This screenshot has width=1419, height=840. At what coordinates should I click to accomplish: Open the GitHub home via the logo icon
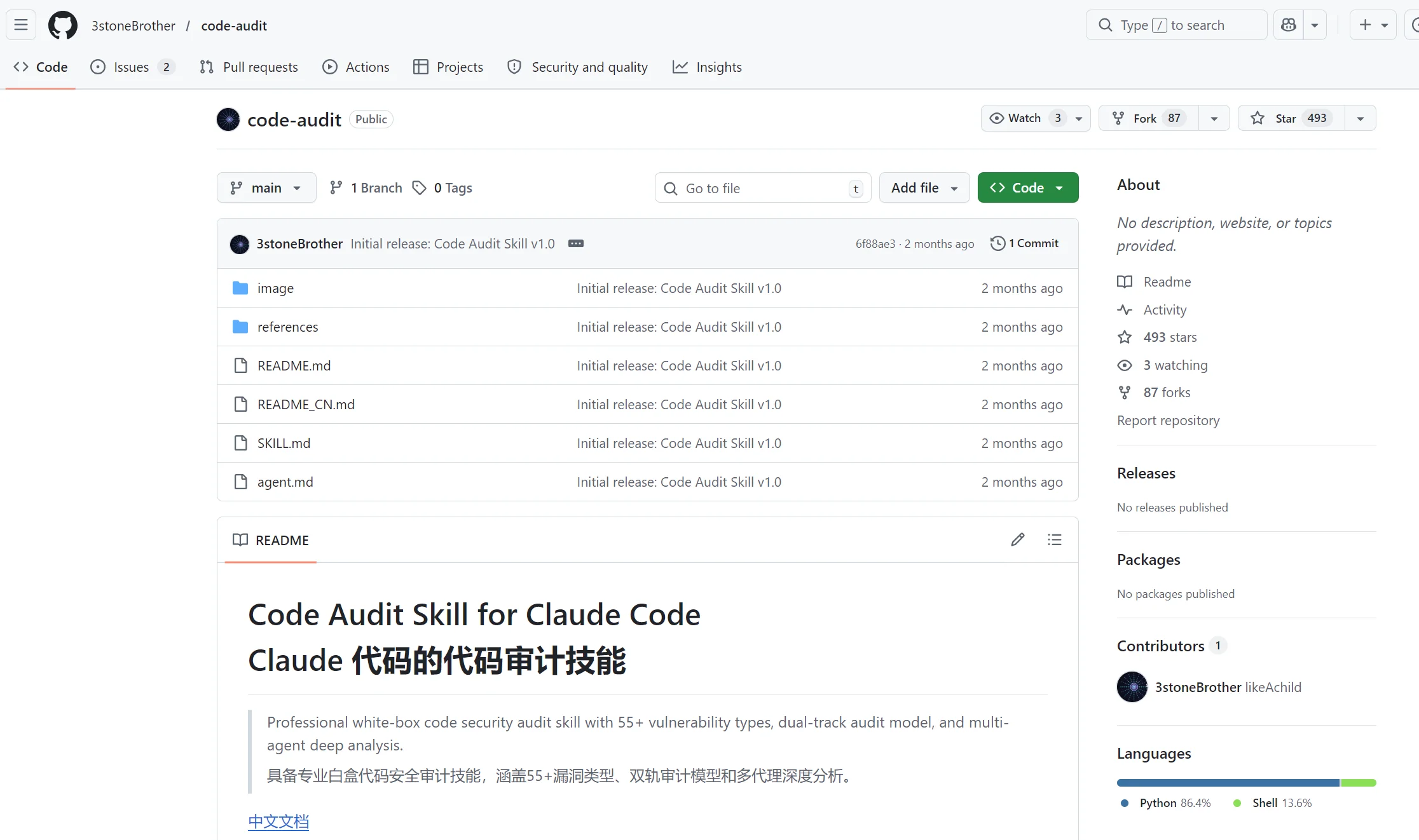pos(62,25)
